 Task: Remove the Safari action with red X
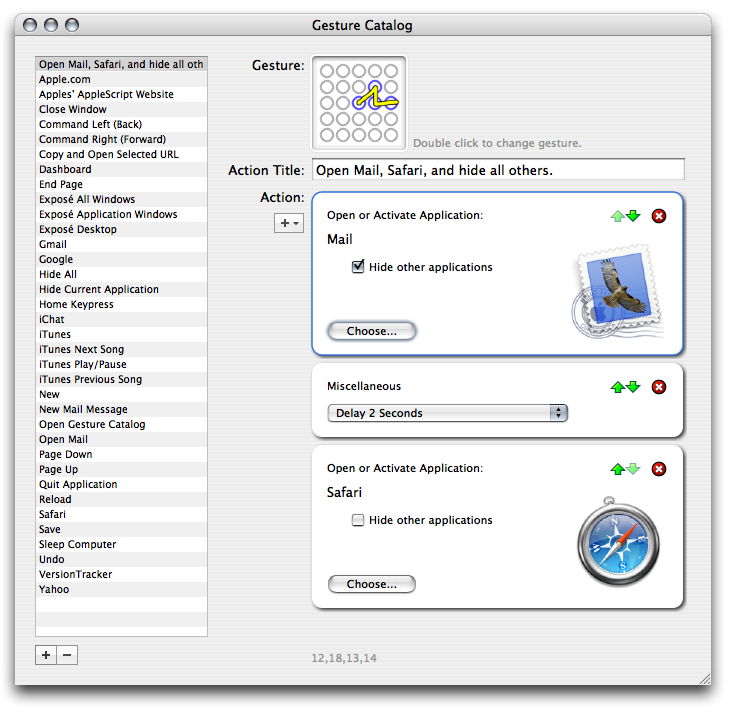pos(658,469)
